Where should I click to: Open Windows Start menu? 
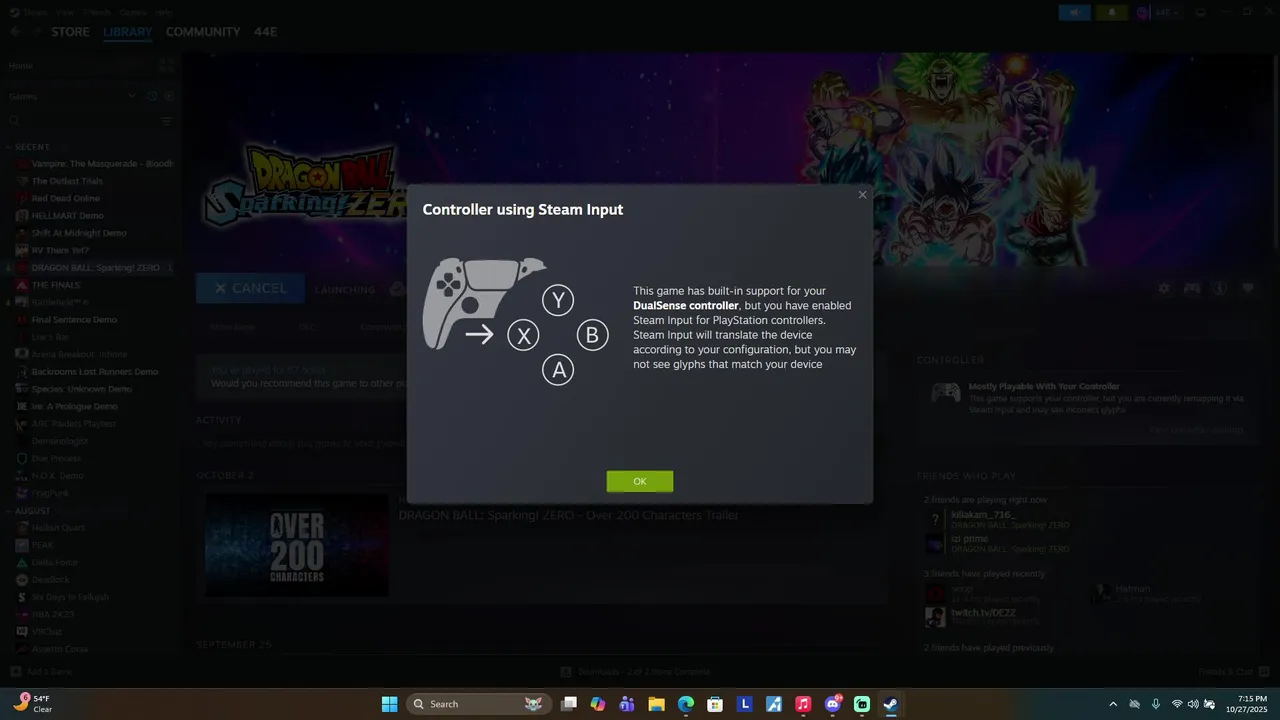tap(389, 704)
